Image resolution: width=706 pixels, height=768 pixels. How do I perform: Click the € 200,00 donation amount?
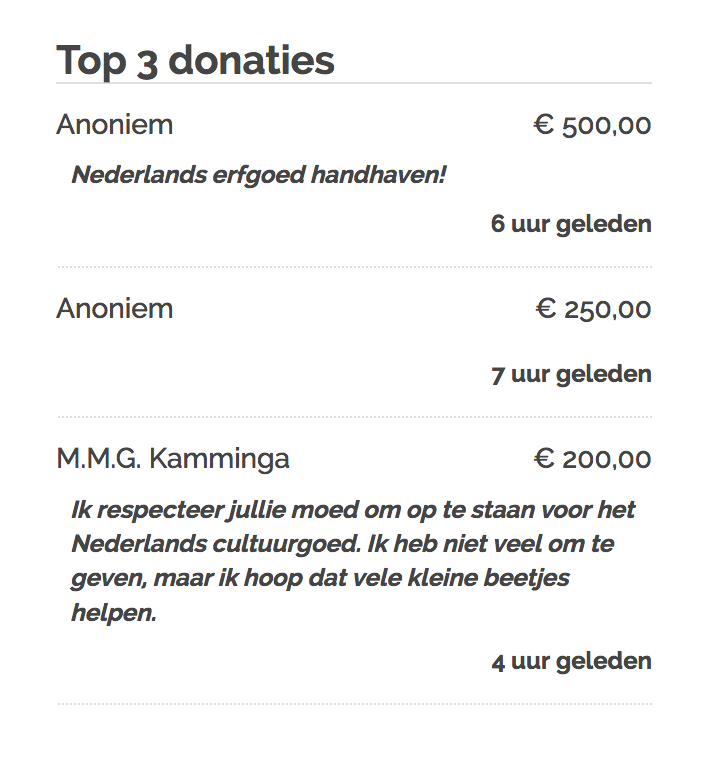pyautogui.click(x=593, y=460)
